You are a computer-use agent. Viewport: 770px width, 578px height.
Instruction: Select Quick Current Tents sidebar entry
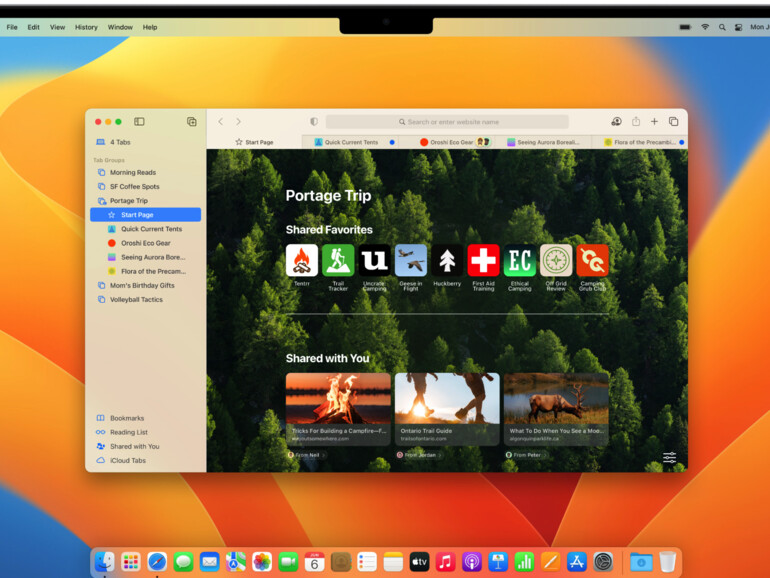145,229
